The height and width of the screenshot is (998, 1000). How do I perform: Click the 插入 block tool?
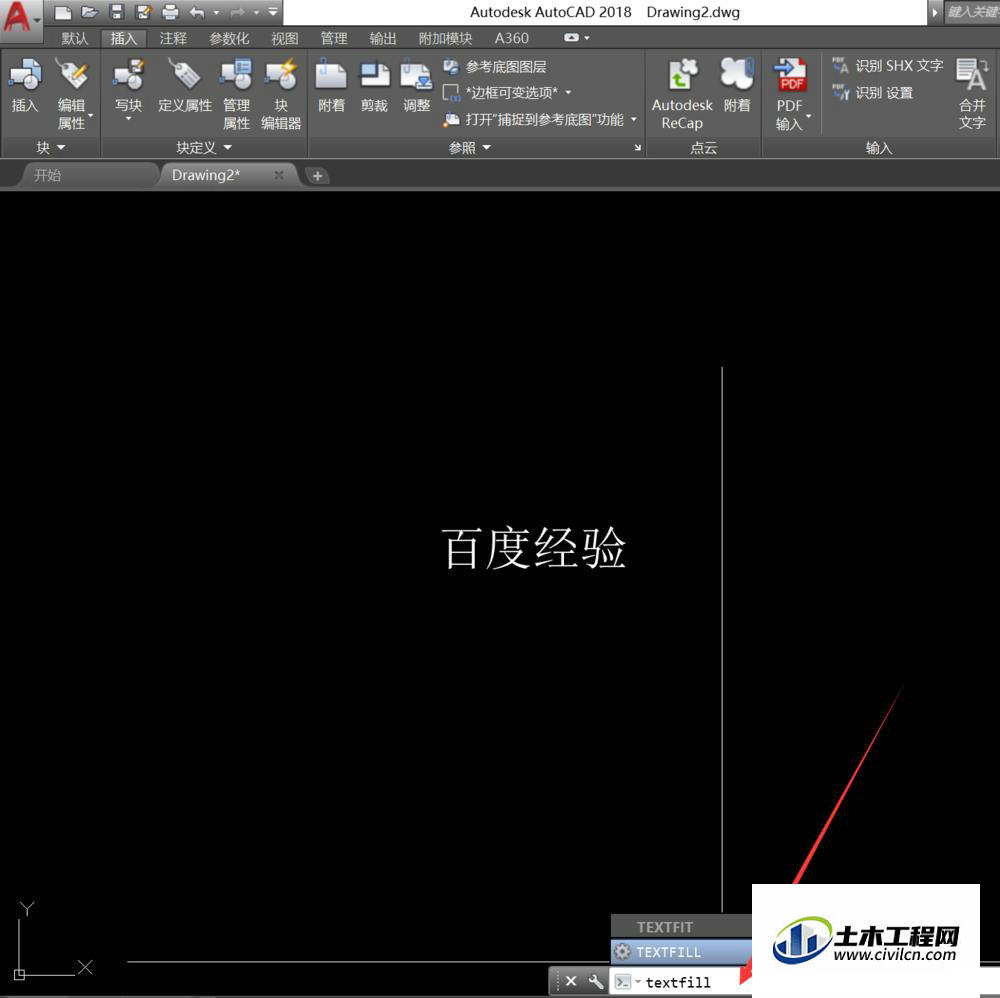(25, 85)
